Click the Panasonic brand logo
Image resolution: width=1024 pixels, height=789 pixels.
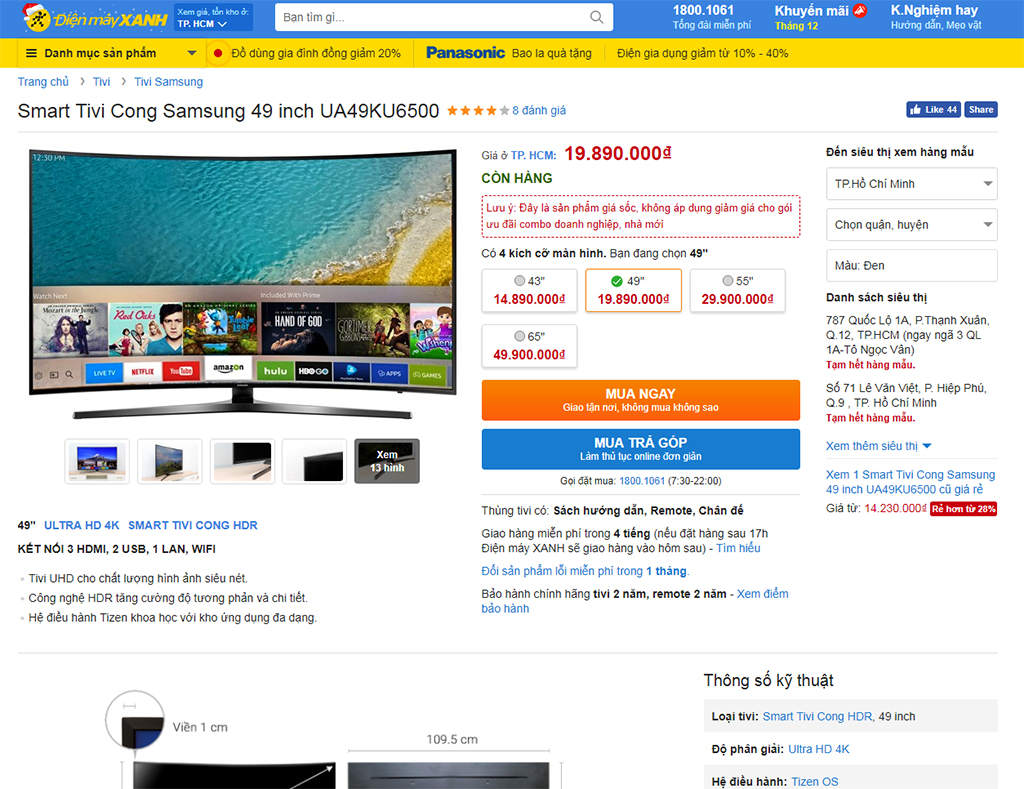465,53
